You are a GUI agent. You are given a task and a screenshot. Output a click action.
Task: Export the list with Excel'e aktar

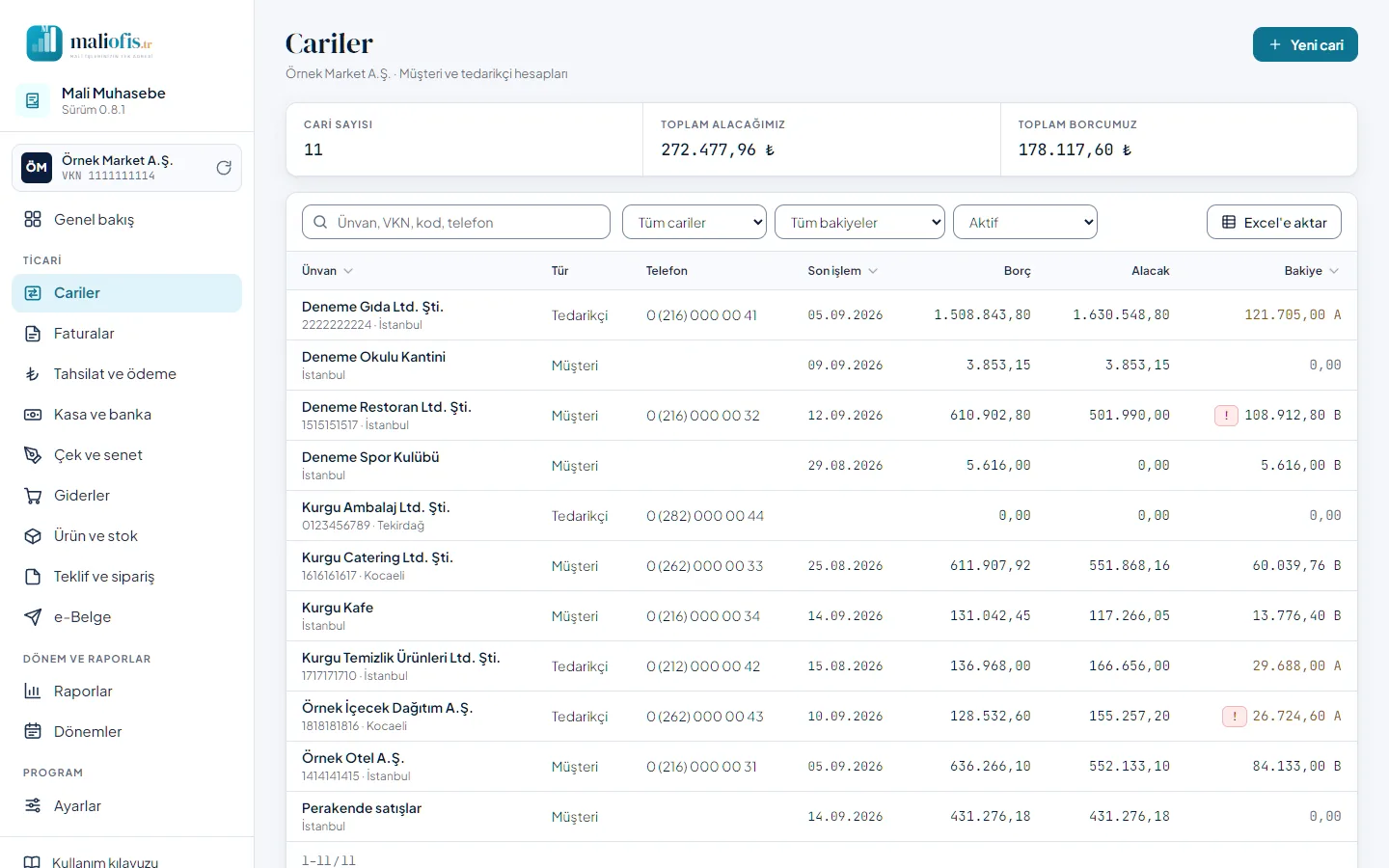pos(1274,222)
